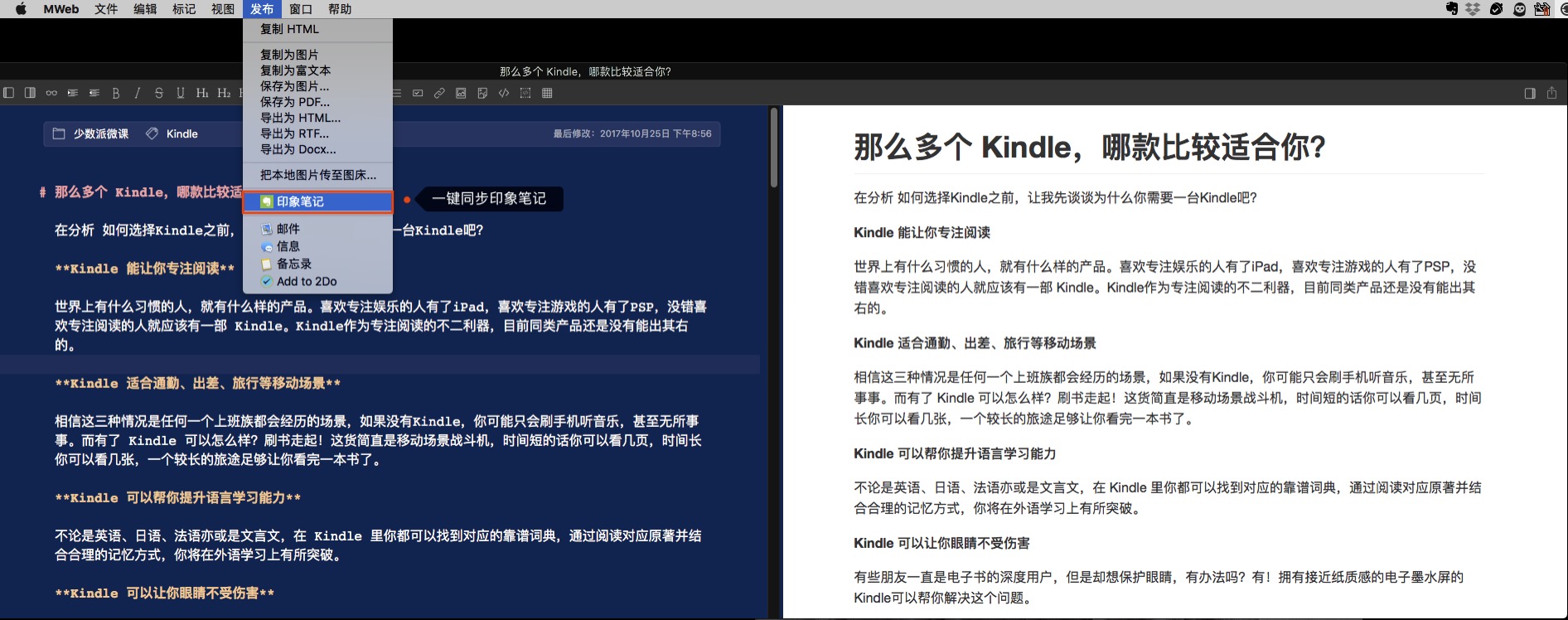The image size is (1568, 620).
Task: Choose 保存为 PDF... menu entry
Action: [x=295, y=102]
